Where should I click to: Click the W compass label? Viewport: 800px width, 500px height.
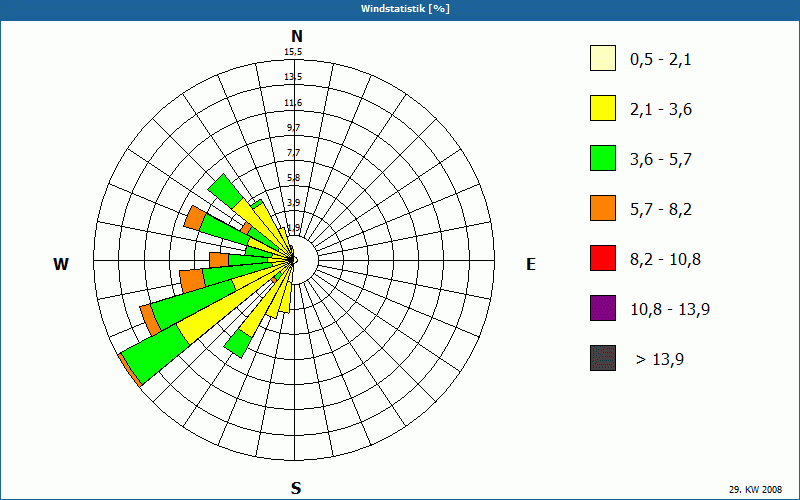pos(61,264)
